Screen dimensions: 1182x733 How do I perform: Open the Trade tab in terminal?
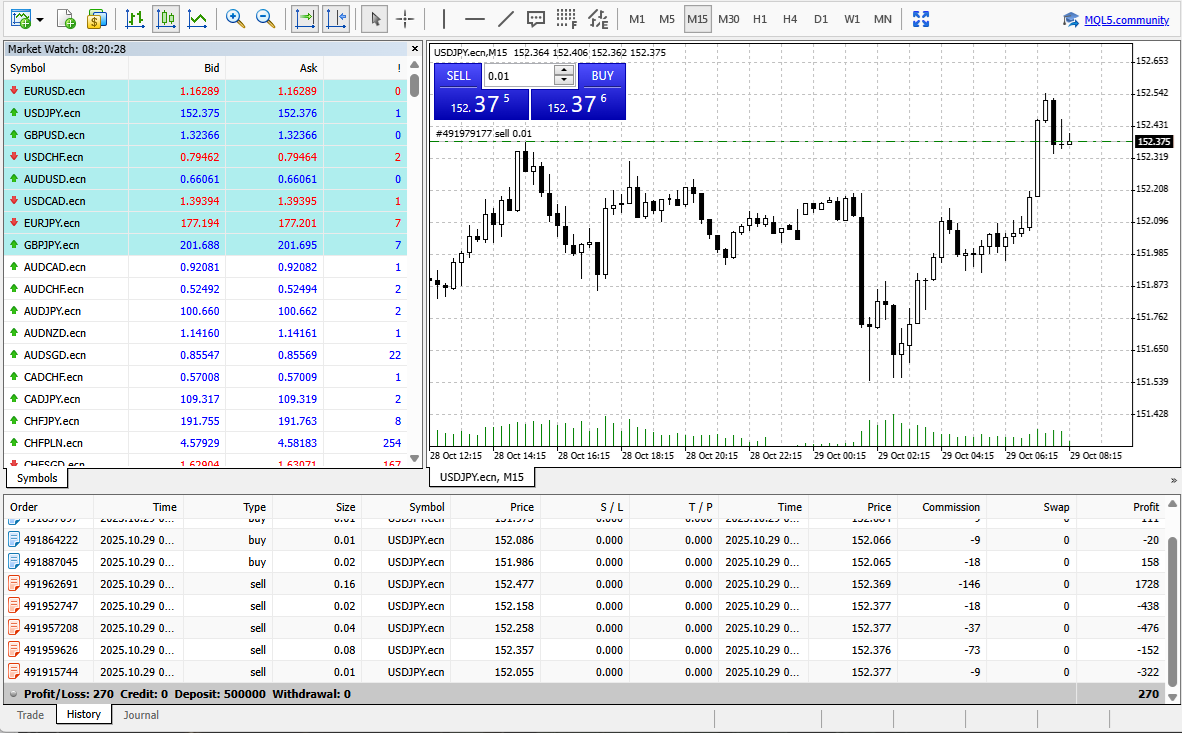[x=30, y=715]
